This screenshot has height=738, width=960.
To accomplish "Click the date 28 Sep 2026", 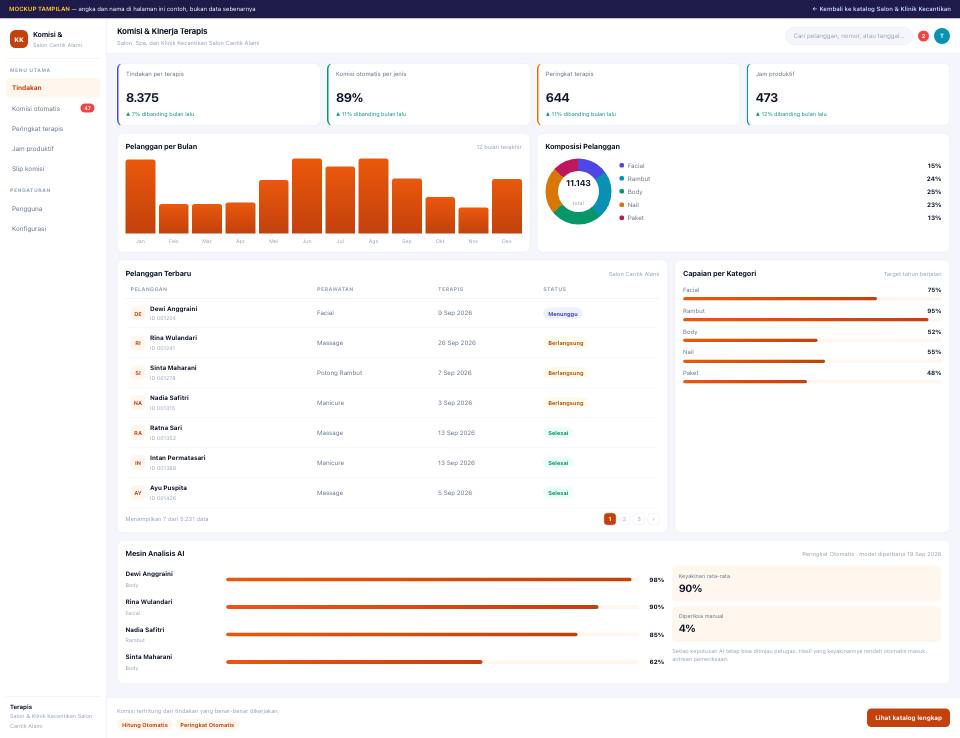I will click(457, 343).
